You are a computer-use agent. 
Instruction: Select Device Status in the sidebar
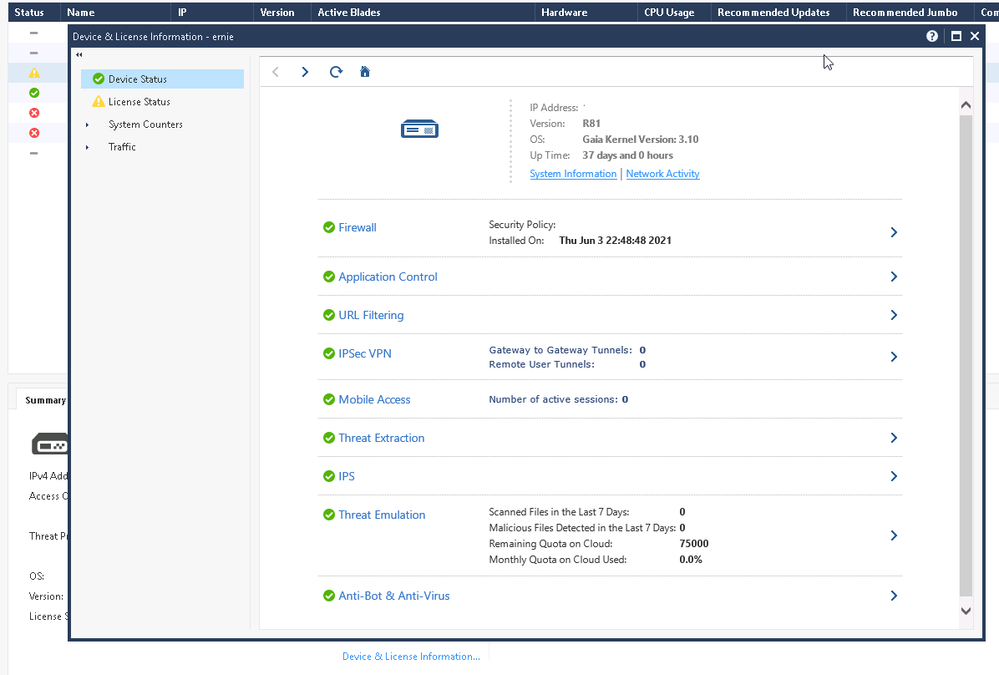162,79
